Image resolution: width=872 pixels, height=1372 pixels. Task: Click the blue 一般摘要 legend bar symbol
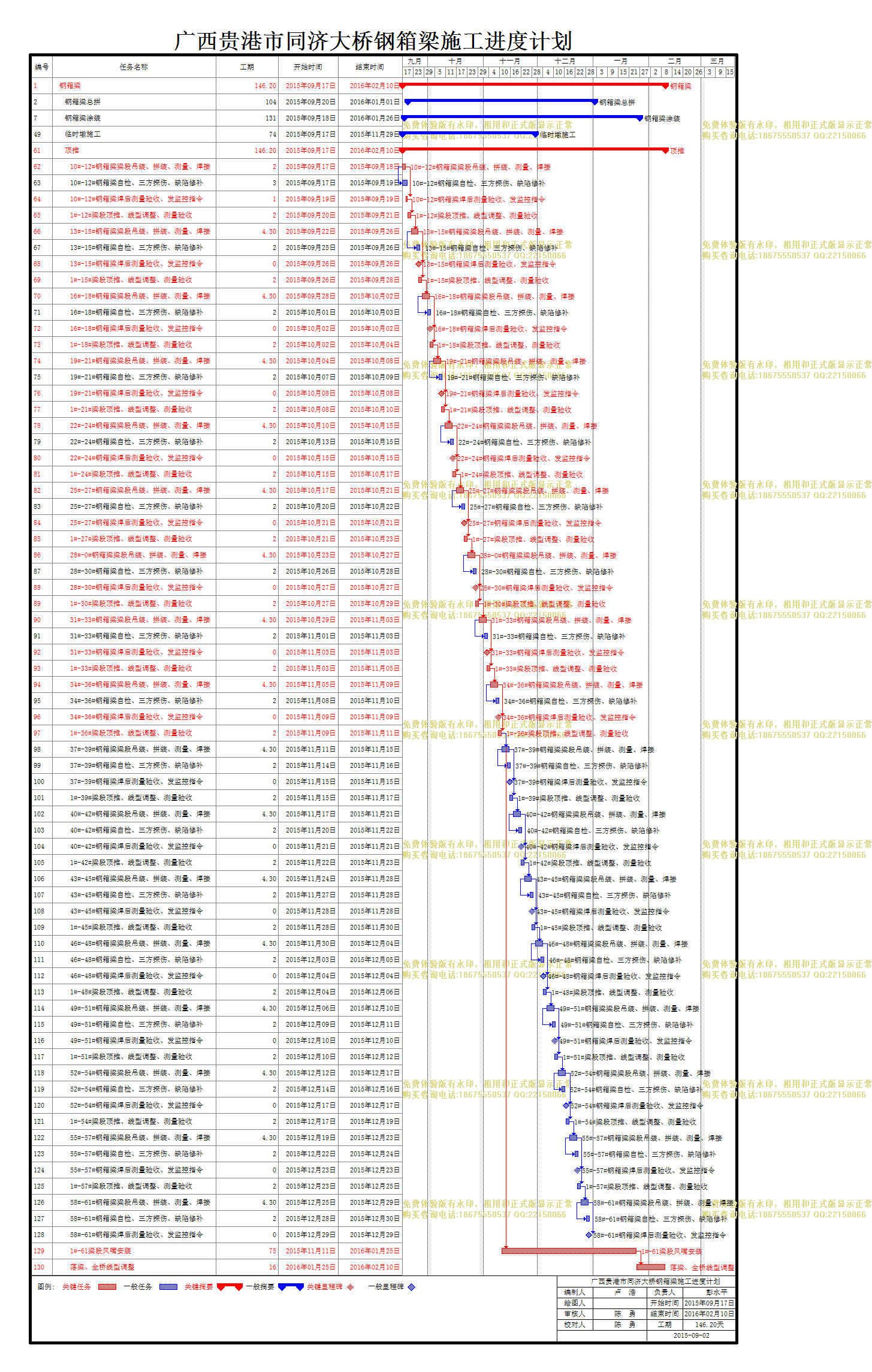pyautogui.click(x=291, y=1286)
